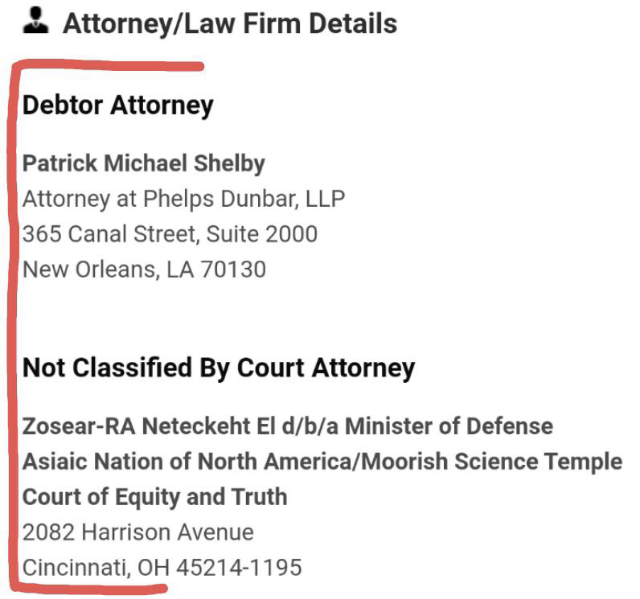Open Patrick Michael Shelby attorney name

pyautogui.click(x=144, y=164)
